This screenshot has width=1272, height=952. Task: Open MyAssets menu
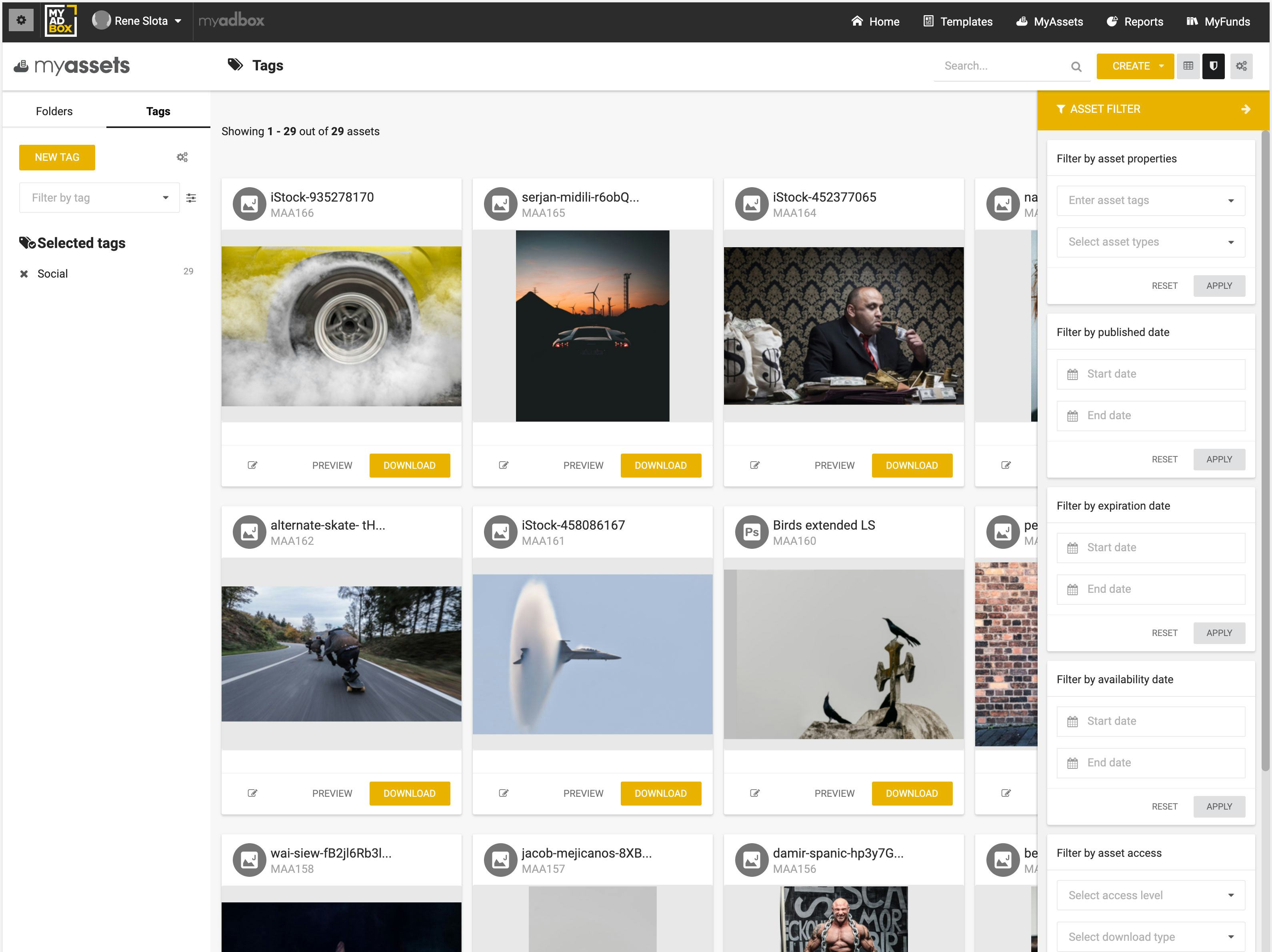coord(1050,21)
